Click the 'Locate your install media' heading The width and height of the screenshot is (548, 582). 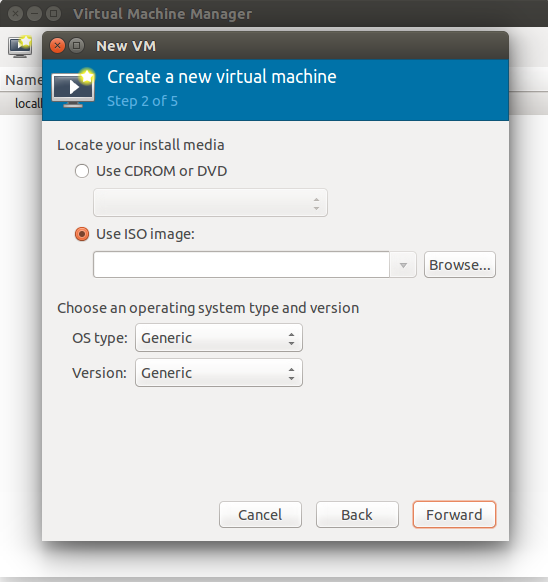tap(141, 145)
